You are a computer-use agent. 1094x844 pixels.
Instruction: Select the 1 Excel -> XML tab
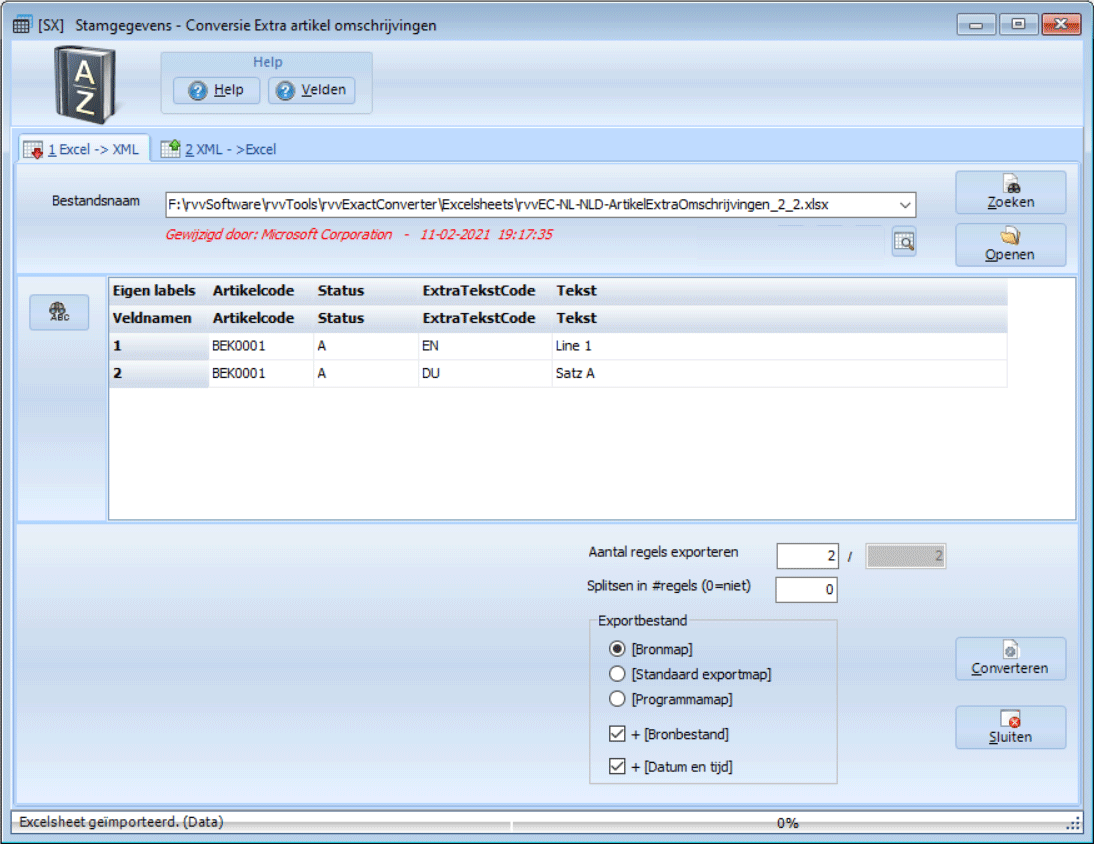coord(85,149)
